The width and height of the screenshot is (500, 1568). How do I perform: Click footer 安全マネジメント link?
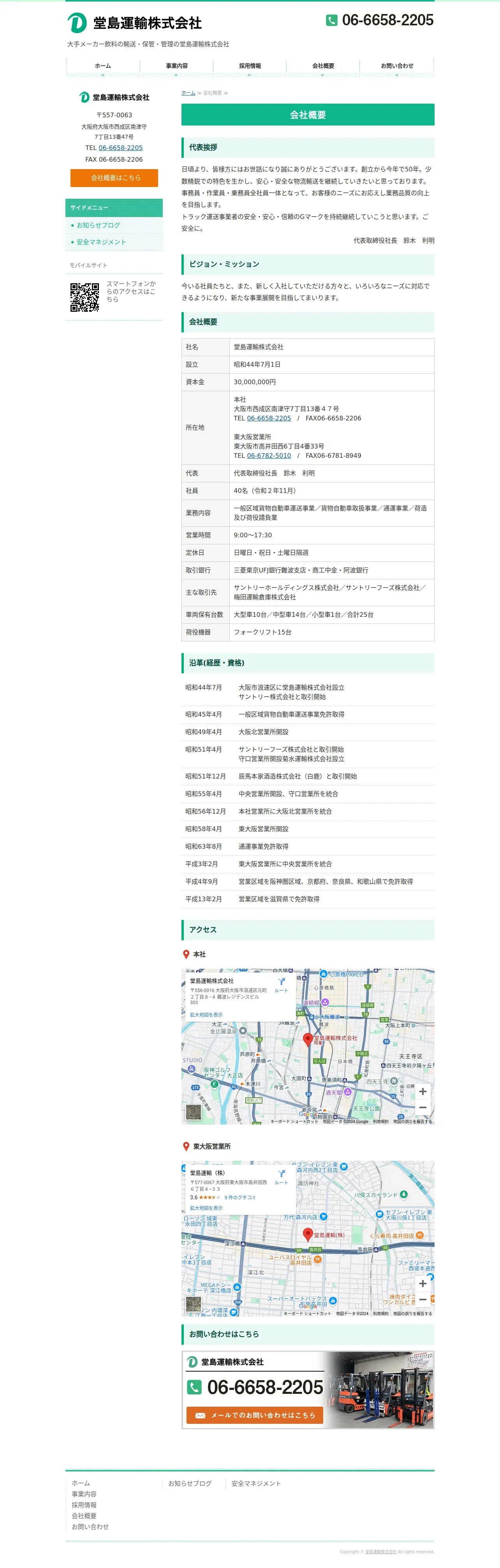click(x=256, y=1483)
